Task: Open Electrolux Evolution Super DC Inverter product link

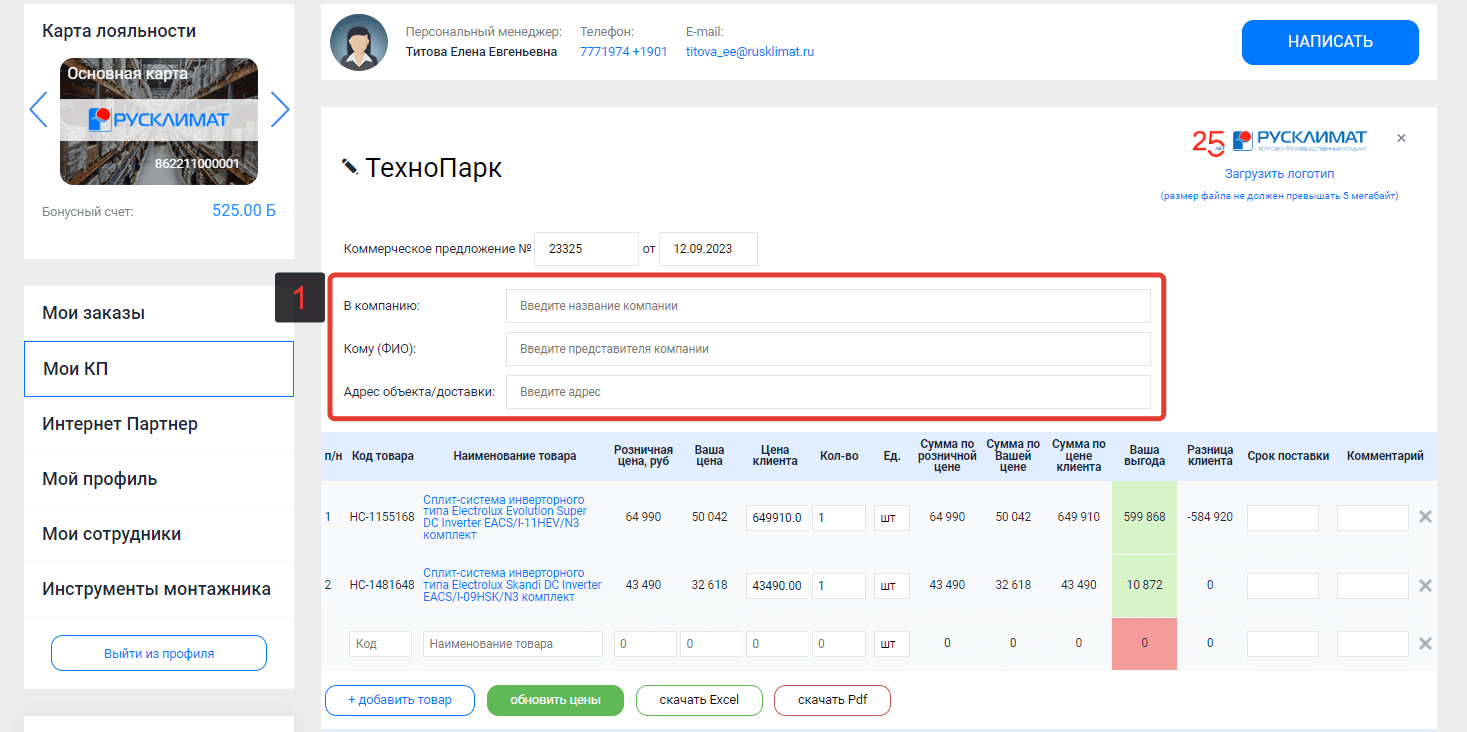Action: (505, 517)
